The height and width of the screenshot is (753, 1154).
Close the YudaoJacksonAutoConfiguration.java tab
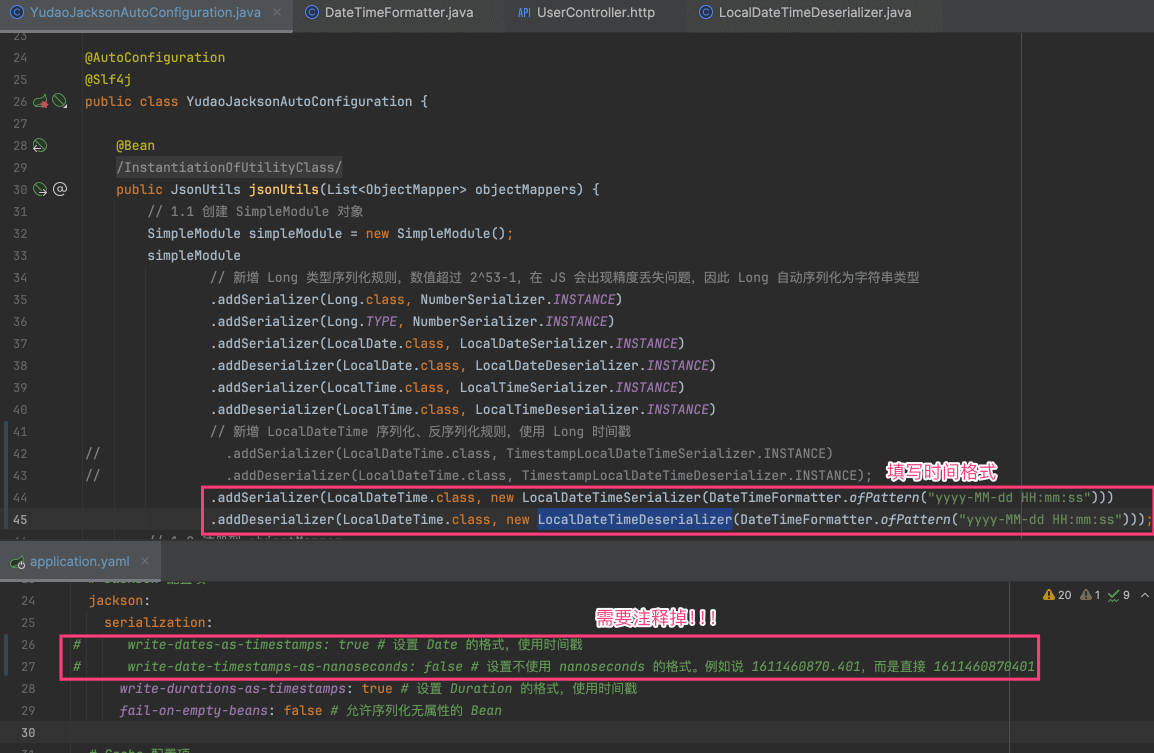[x=275, y=13]
